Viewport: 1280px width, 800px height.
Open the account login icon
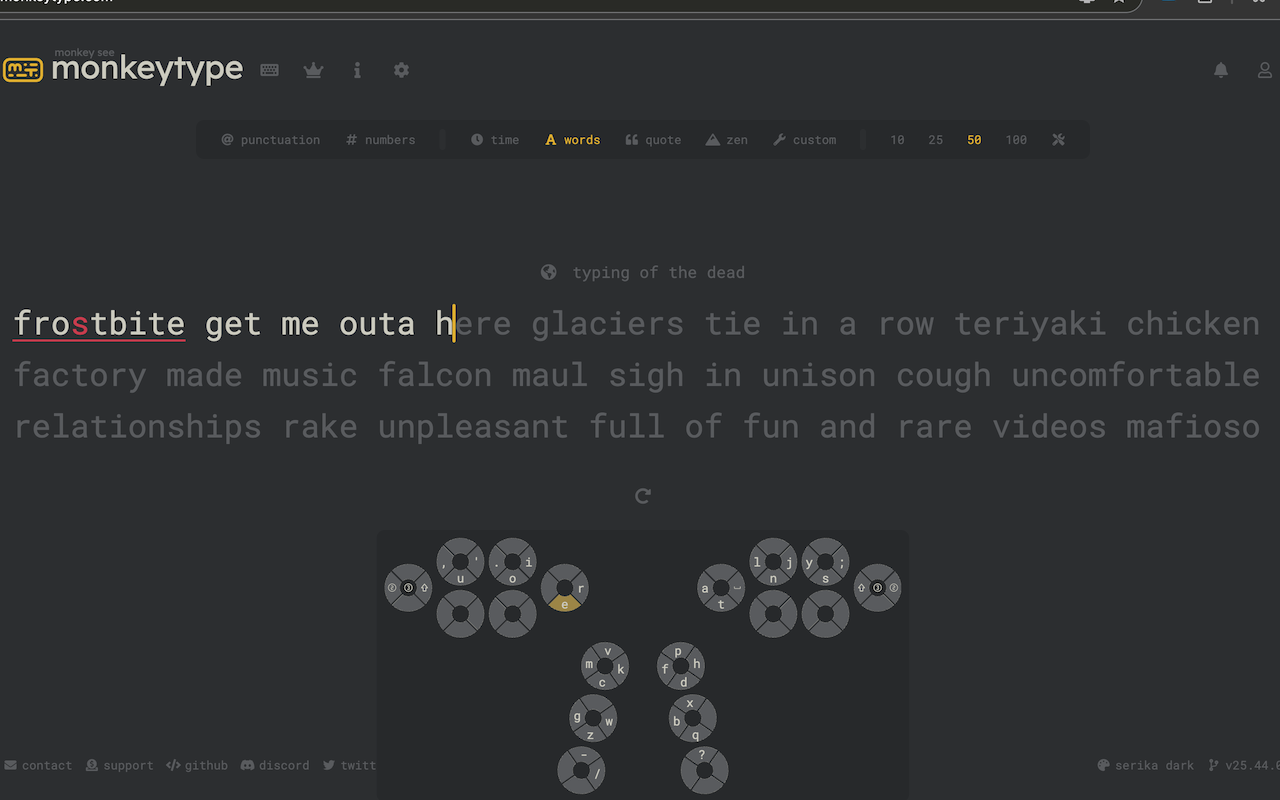[1264, 70]
